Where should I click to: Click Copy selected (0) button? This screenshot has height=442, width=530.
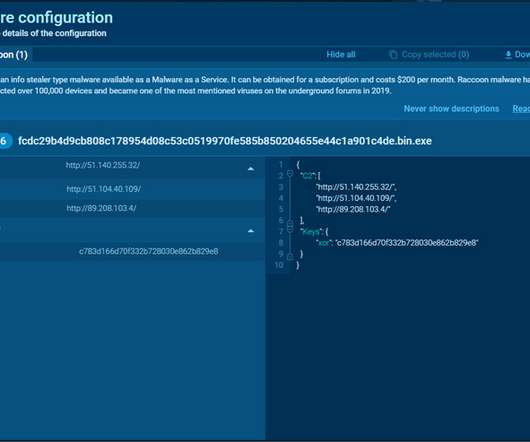[x=429, y=54]
